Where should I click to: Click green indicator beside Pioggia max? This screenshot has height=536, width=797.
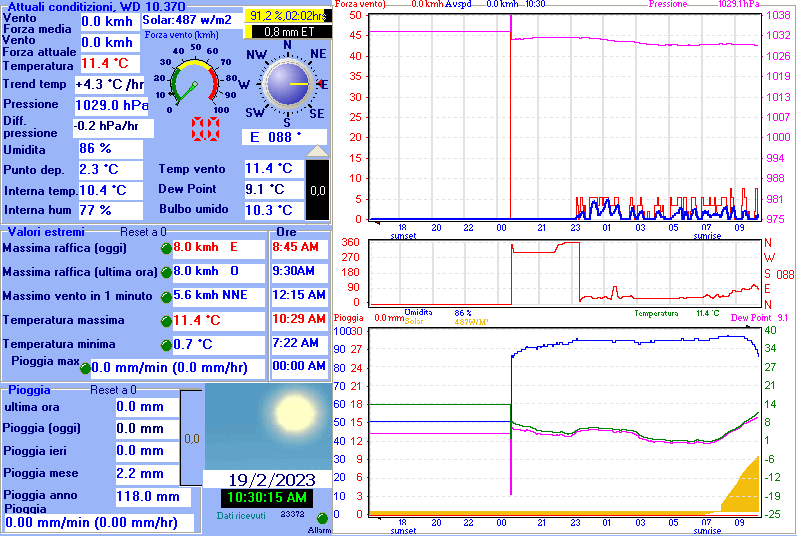tap(85, 368)
